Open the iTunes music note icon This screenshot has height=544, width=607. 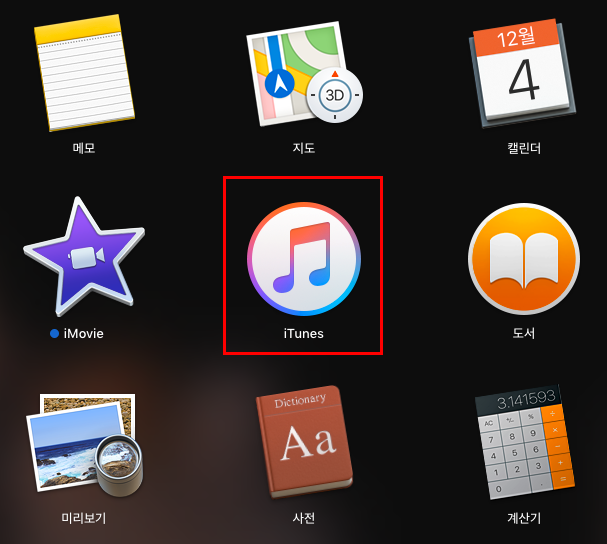tap(304, 259)
